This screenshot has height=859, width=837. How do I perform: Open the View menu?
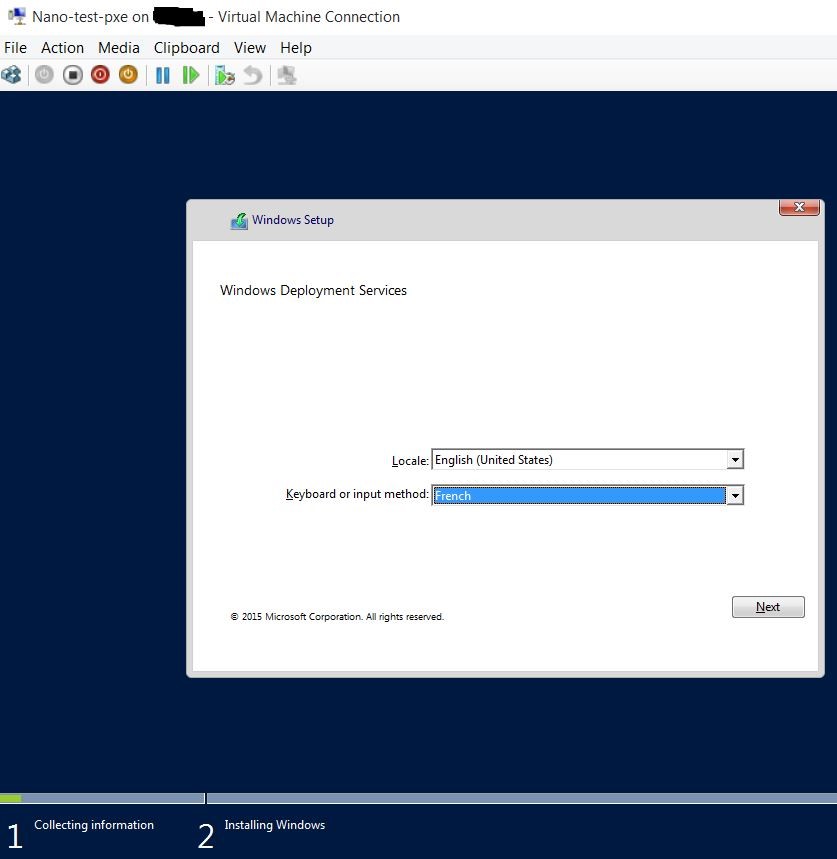250,48
